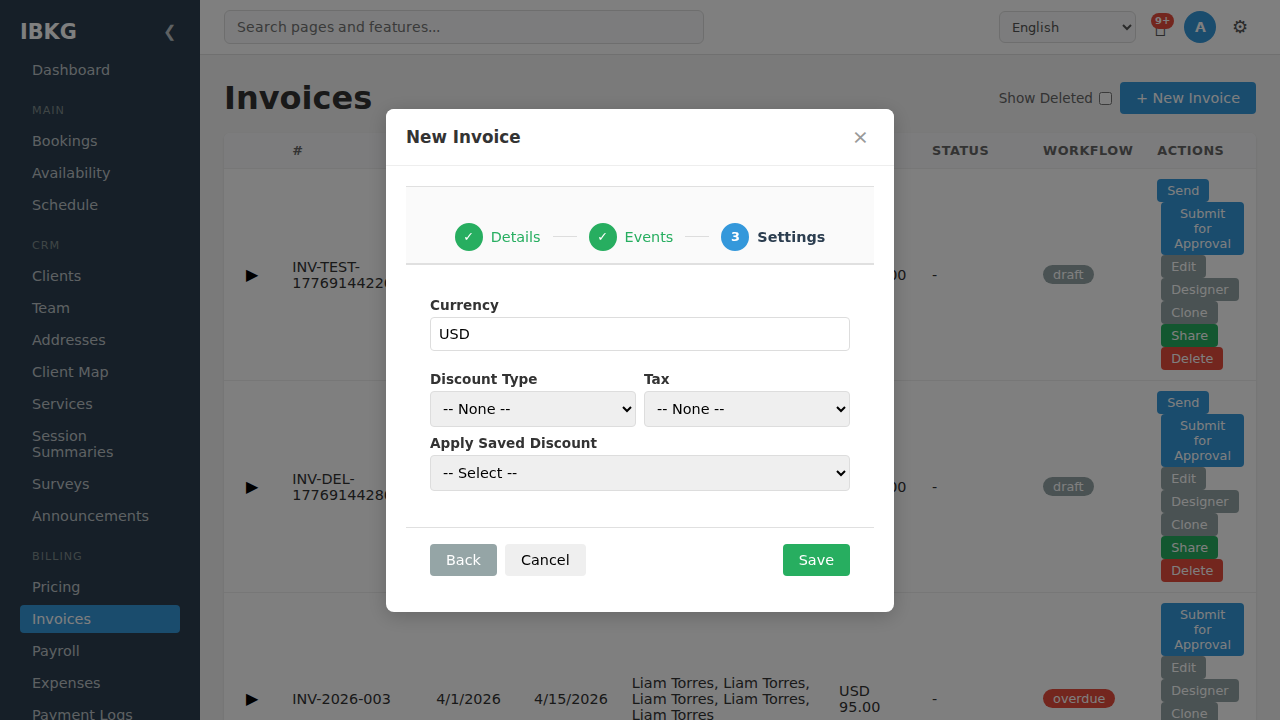Open Surveys in the sidebar

(x=100, y=484)
